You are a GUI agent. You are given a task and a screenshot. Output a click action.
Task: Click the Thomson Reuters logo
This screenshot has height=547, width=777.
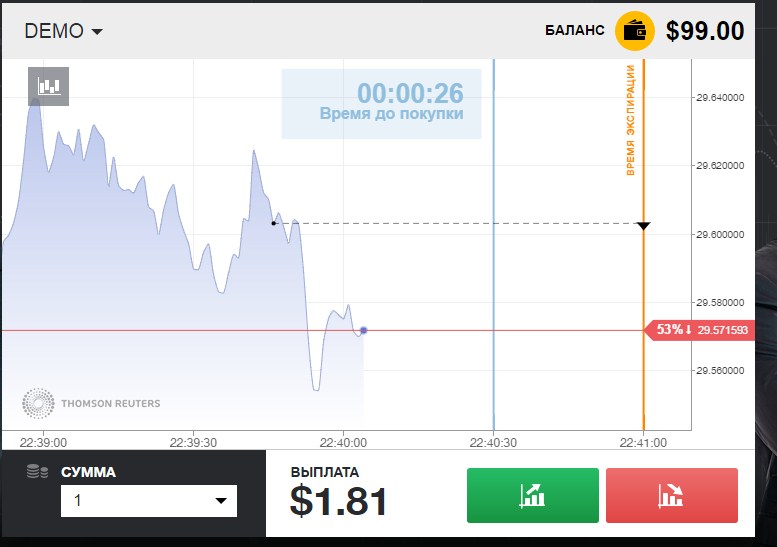pos(91,403)
